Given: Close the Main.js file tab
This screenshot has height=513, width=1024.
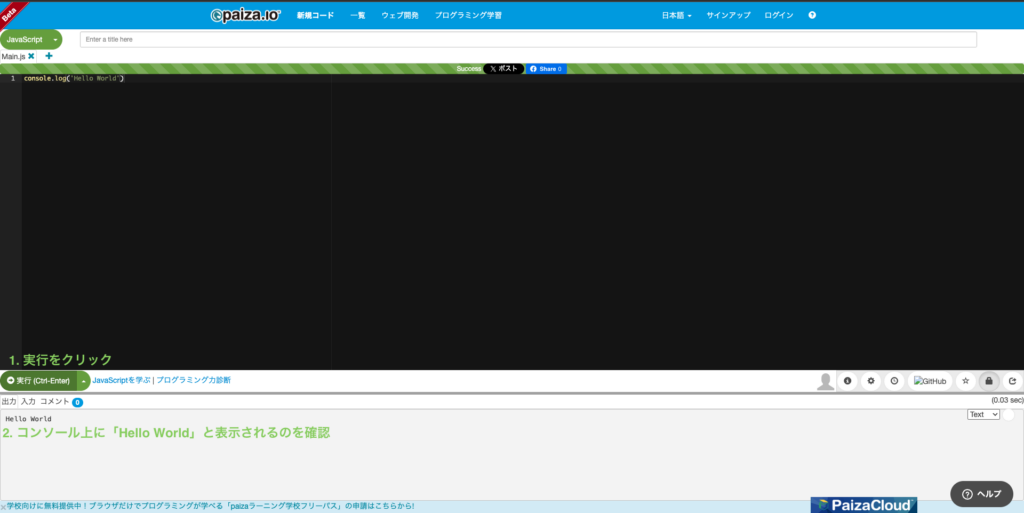Looking at the screenshot, I should coord(31,57).
